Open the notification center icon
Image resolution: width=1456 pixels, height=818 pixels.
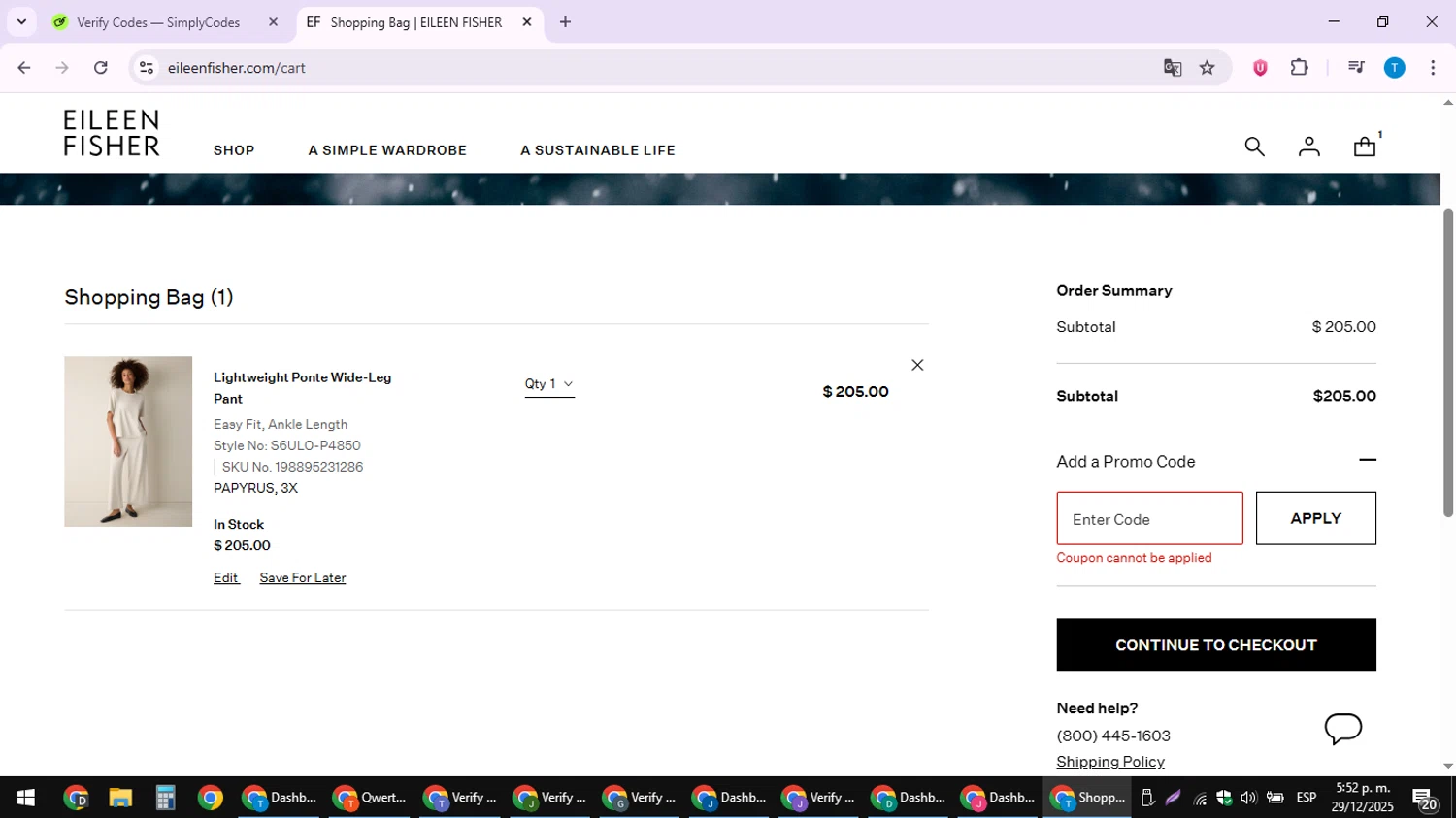click(1425, 800)
